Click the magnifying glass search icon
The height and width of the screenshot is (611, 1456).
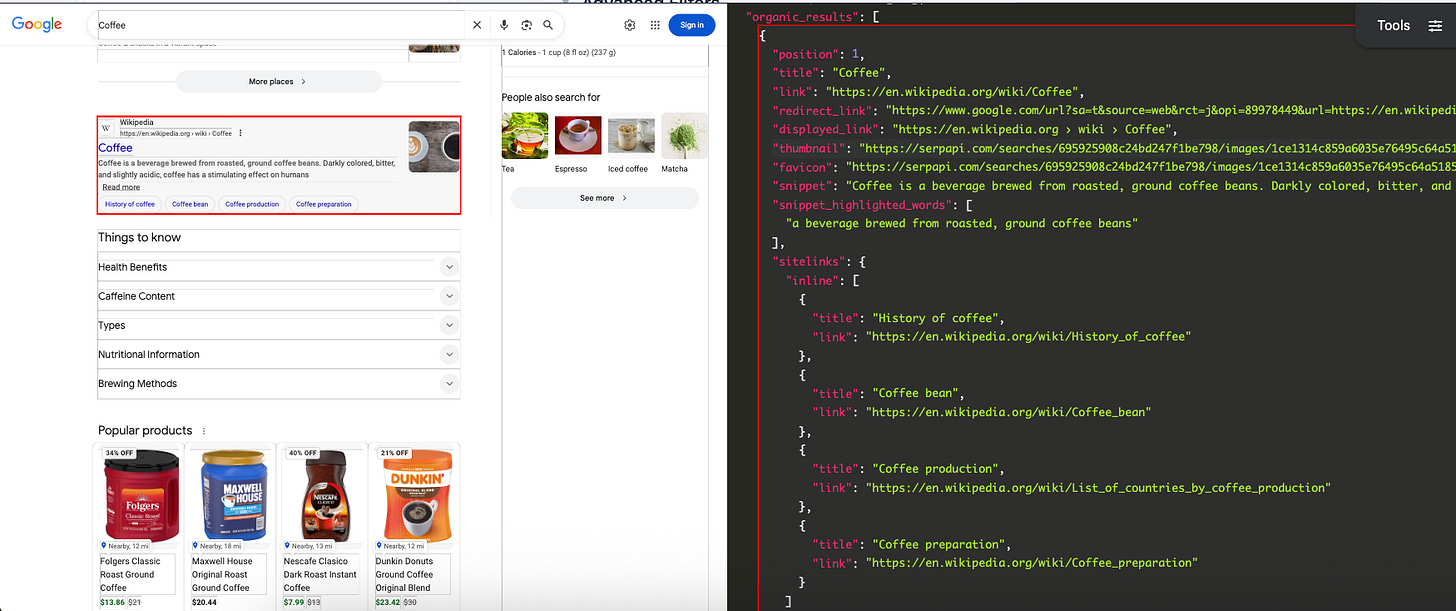pyautogui.click(x=548, y=25)
